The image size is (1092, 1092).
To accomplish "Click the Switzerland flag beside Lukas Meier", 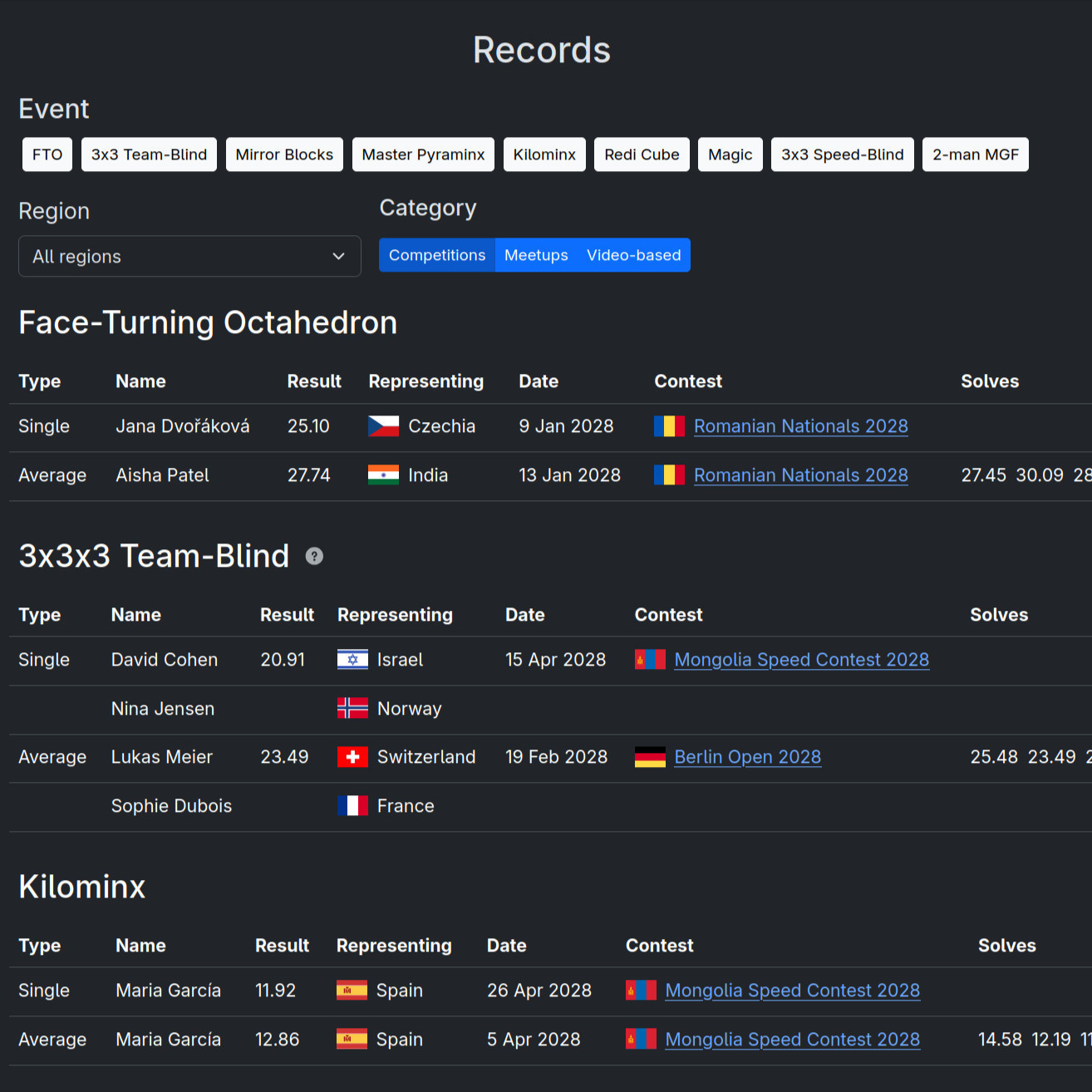I will (x=352, y=757).
